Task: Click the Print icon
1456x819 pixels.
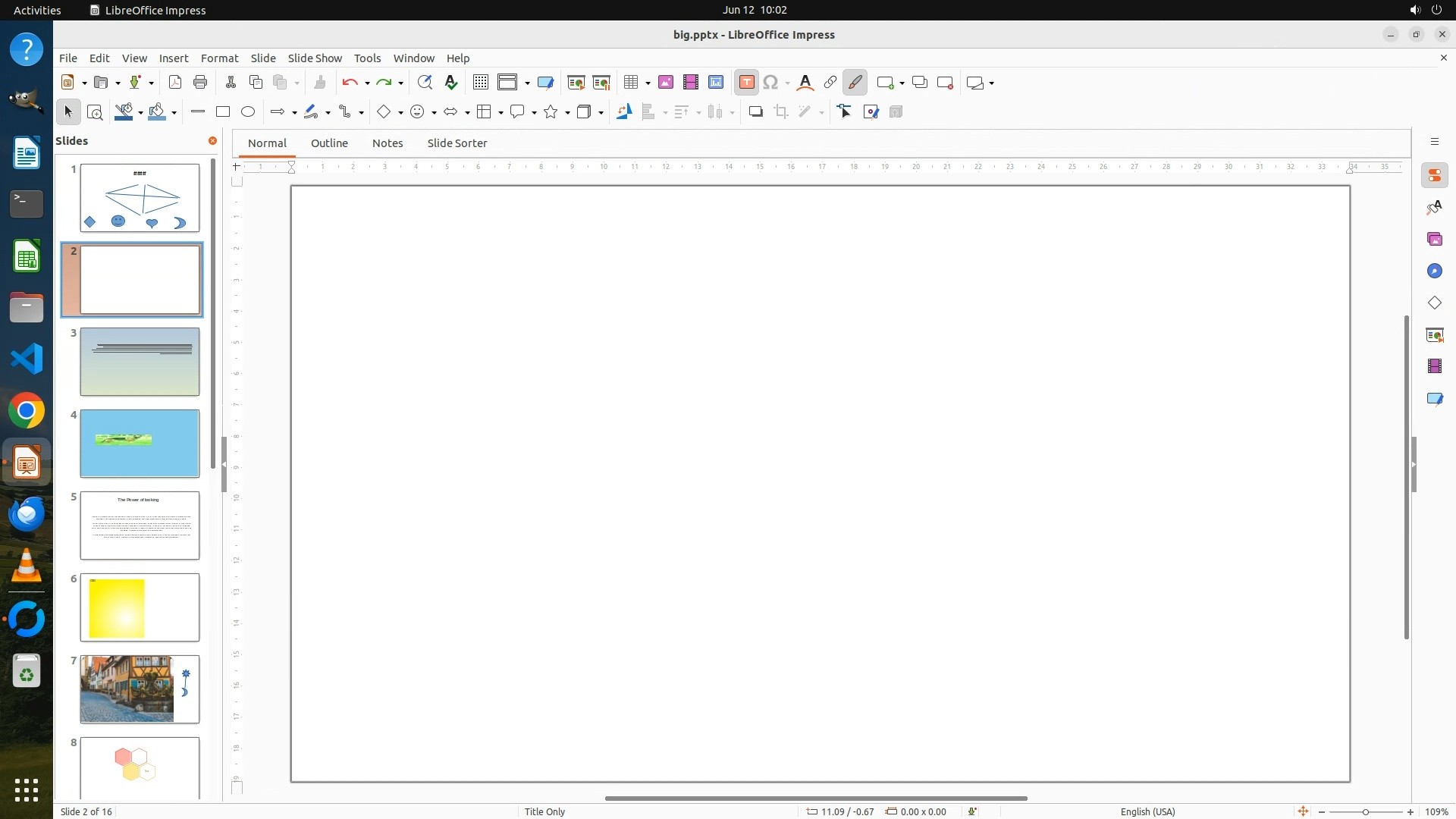Action: (x=200, y=83)
